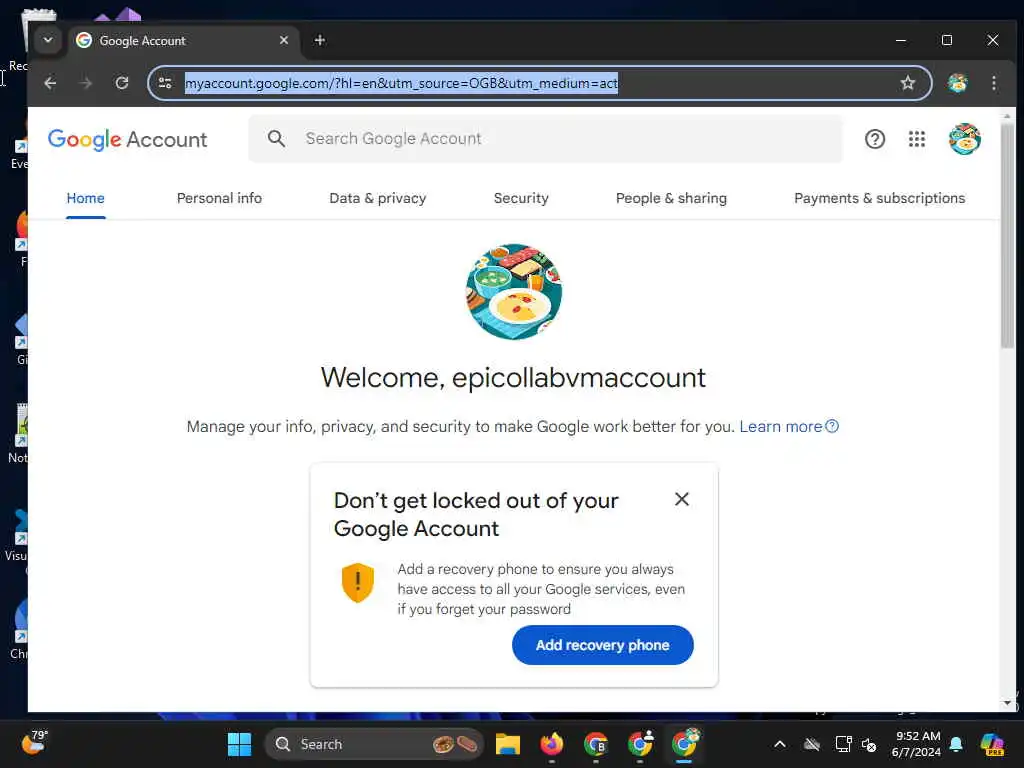Open a new tab with plus button
The height and width of the screenshot is (768, 1024).
pos(319,40)
